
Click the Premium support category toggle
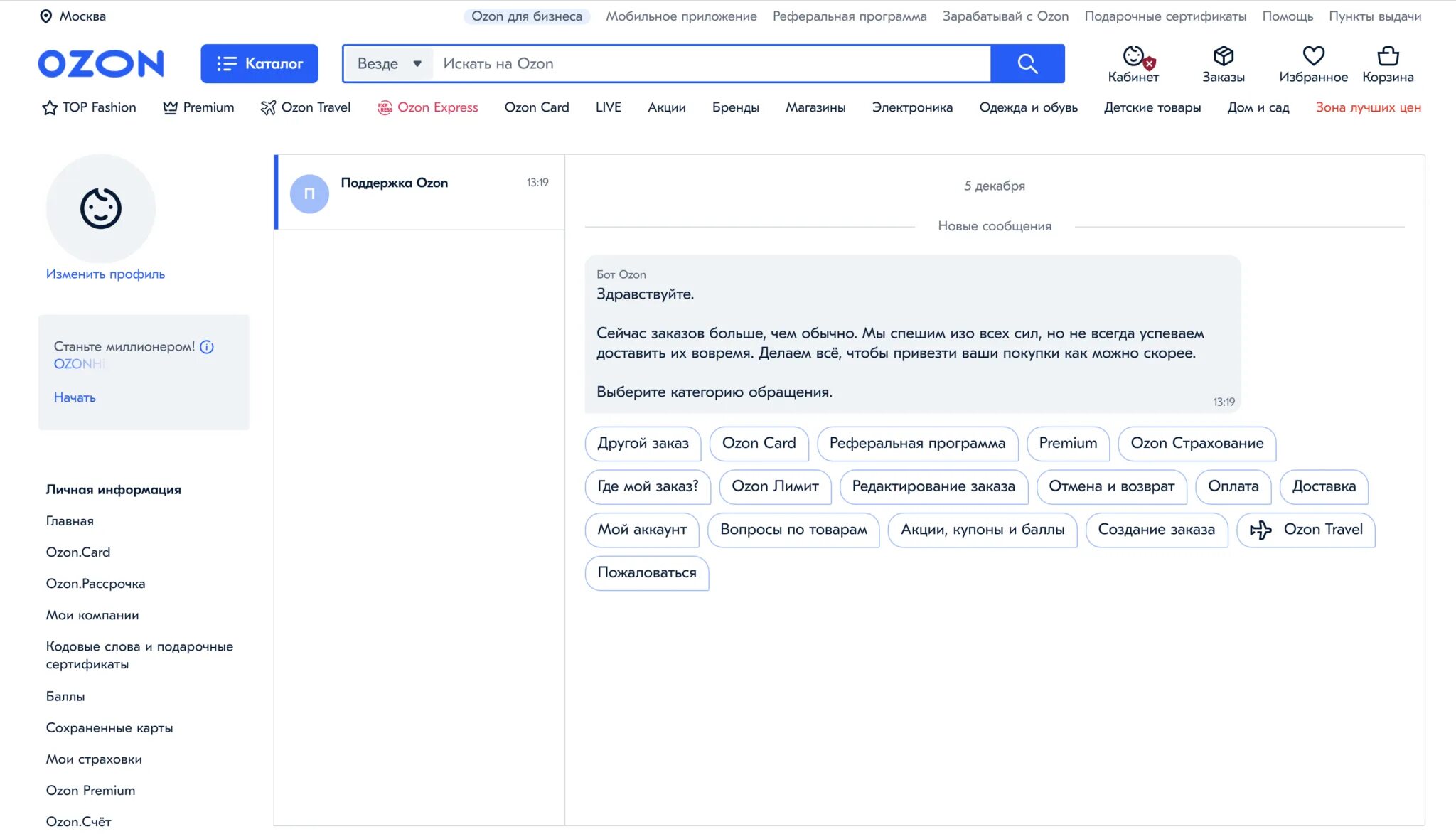click(1067, 443)
